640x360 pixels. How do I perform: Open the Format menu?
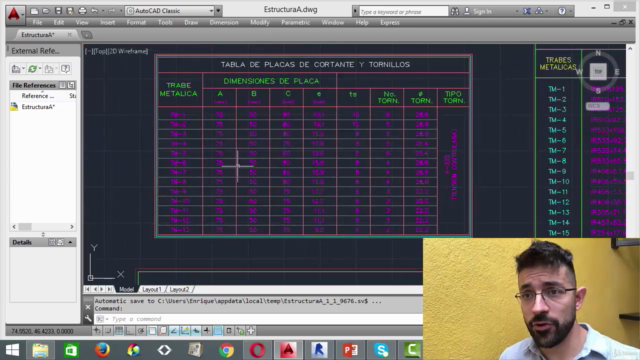[136, 22]
